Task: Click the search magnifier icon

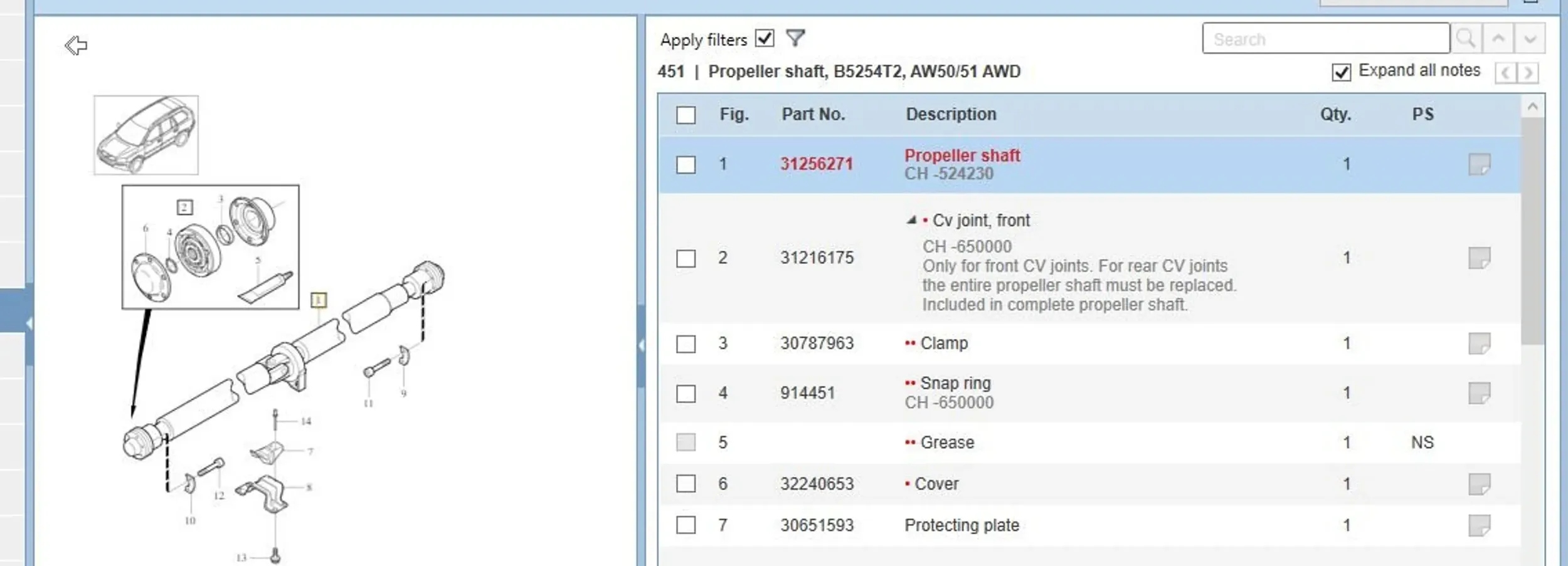Action: (1466, 39)
